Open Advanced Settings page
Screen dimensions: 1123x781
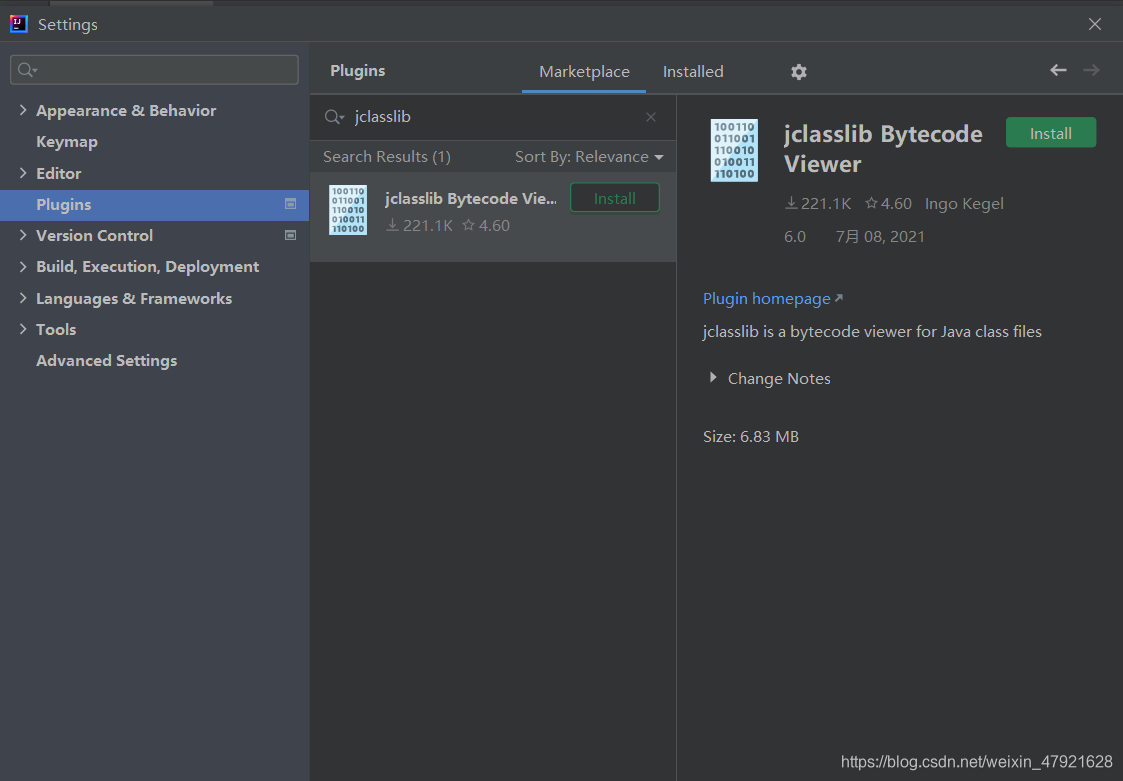107,360
